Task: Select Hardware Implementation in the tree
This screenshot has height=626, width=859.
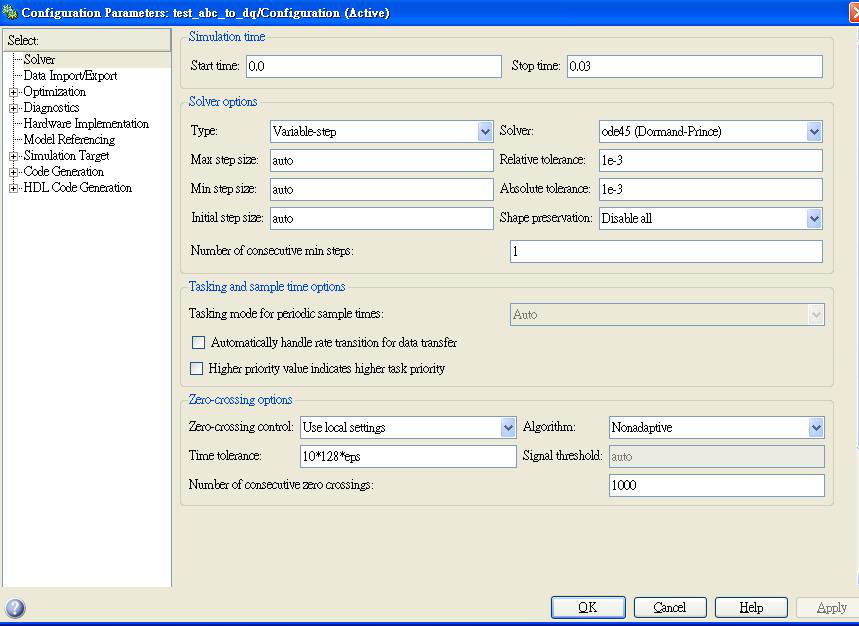Action: 86,124
